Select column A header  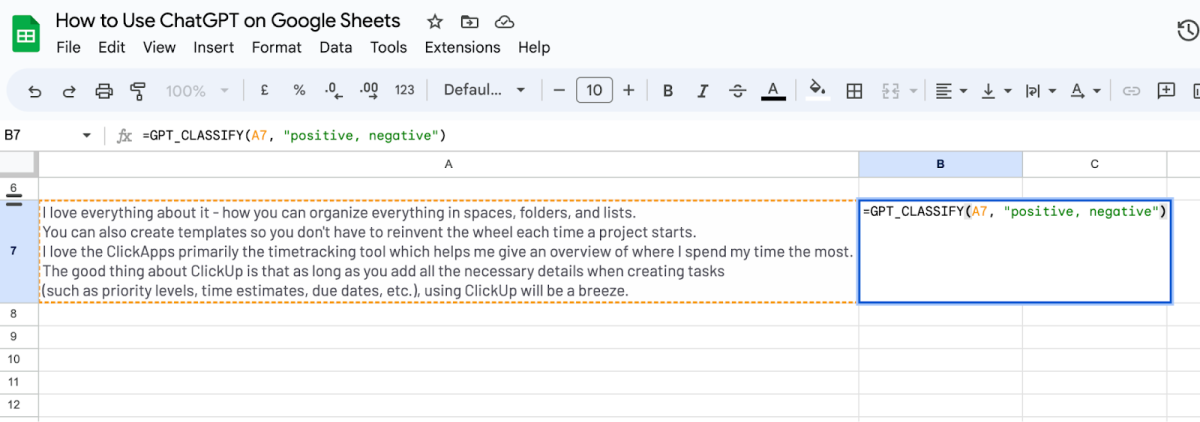(x=448, y=164)
